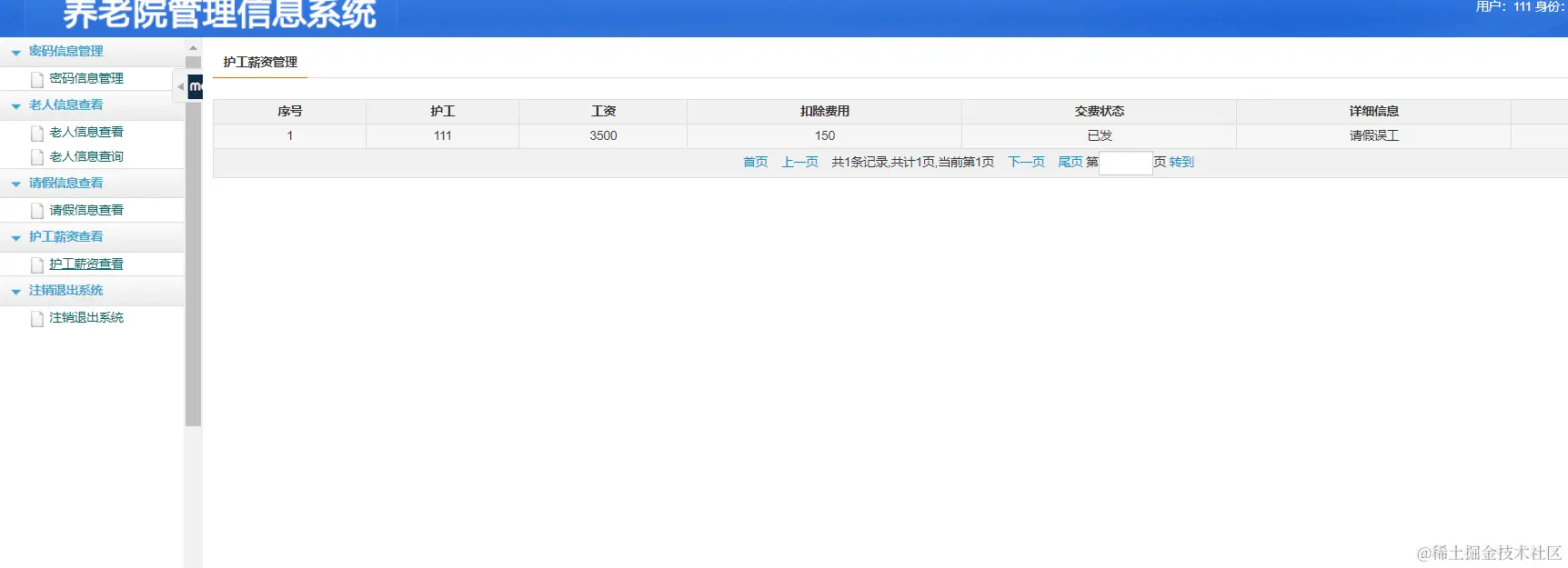Click the 扣除费用 column header
The image size is (1568, 568).
pyautogui.click(x=825, y=111)
